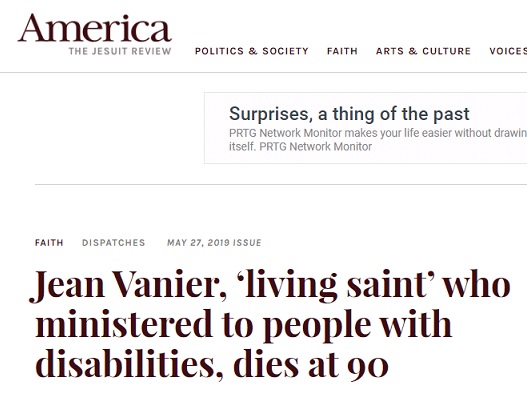
Task: Open the Voices navigation item
Action: point(508,51)
